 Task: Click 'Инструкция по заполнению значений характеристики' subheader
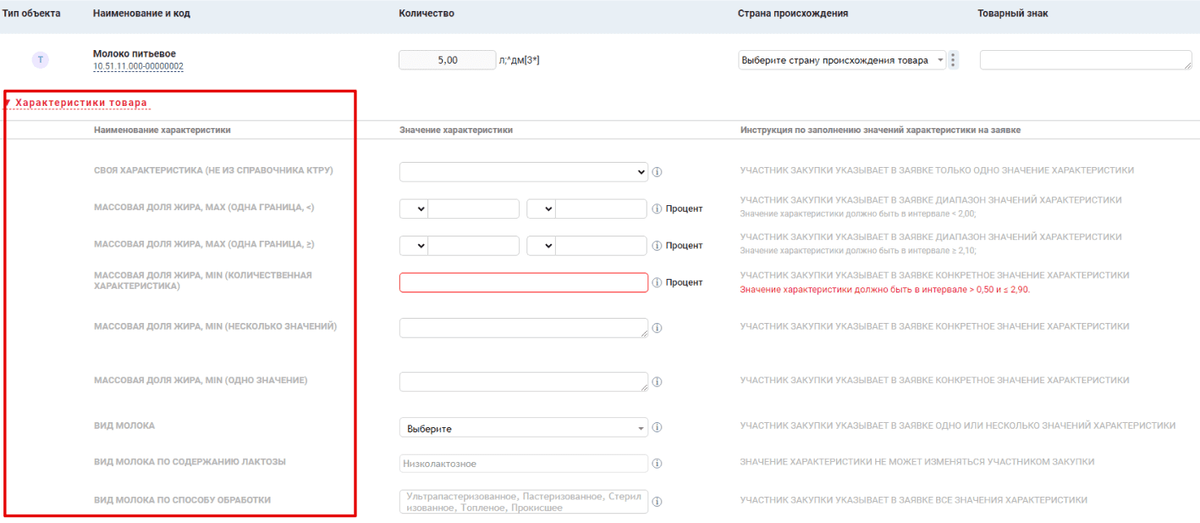point(880,130)
